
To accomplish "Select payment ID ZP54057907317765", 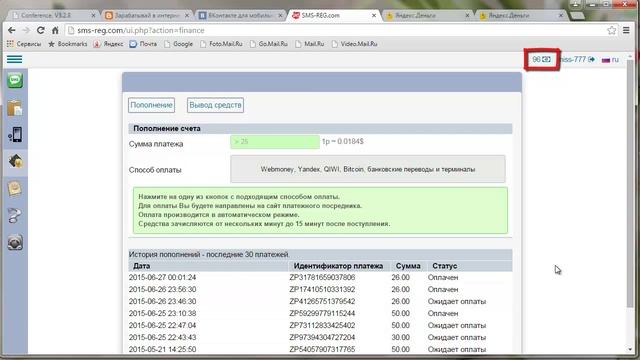I will click(322, 349).
